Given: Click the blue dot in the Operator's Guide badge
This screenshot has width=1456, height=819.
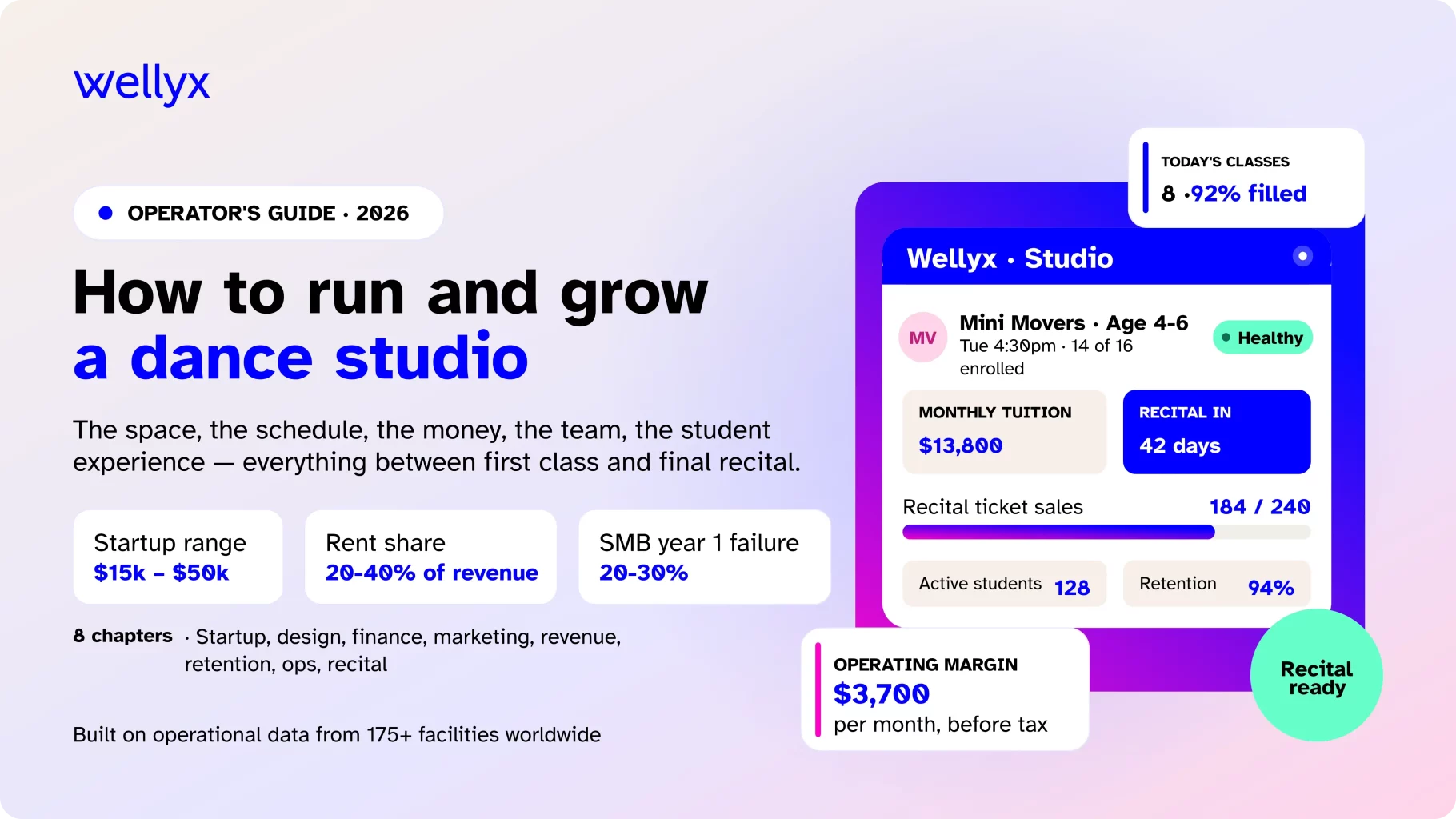Looking at the screenshot, I should pos(105,212).
